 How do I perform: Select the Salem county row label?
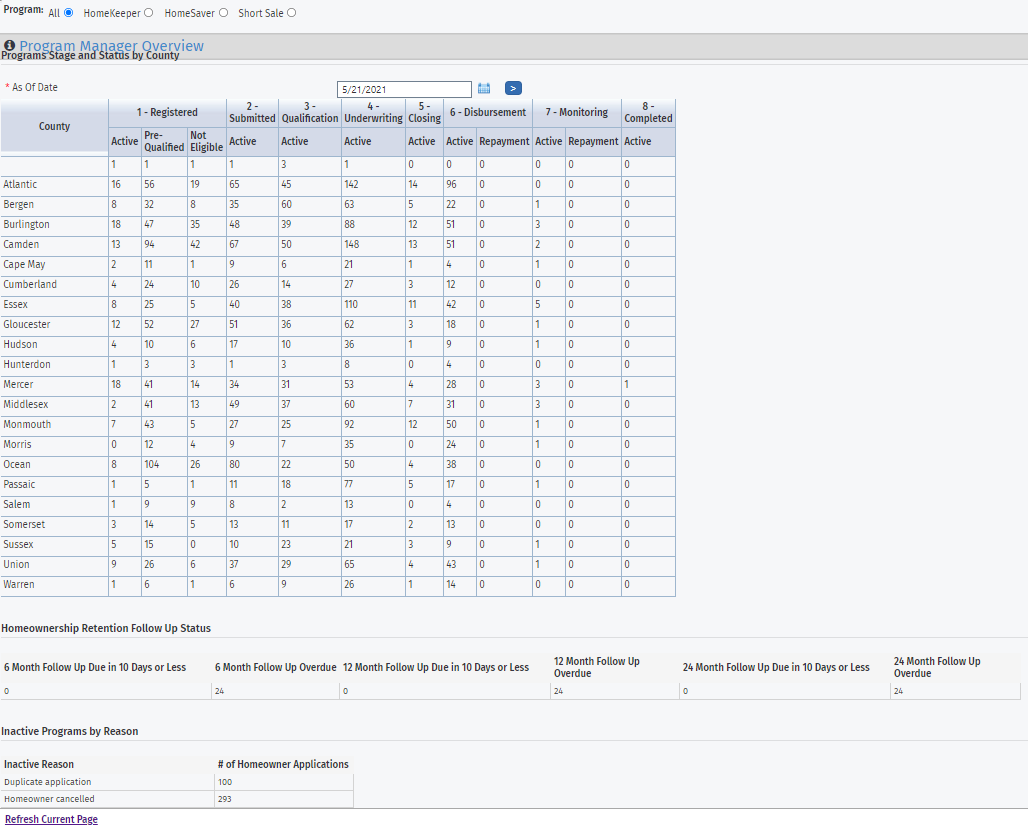coord(16,504)
